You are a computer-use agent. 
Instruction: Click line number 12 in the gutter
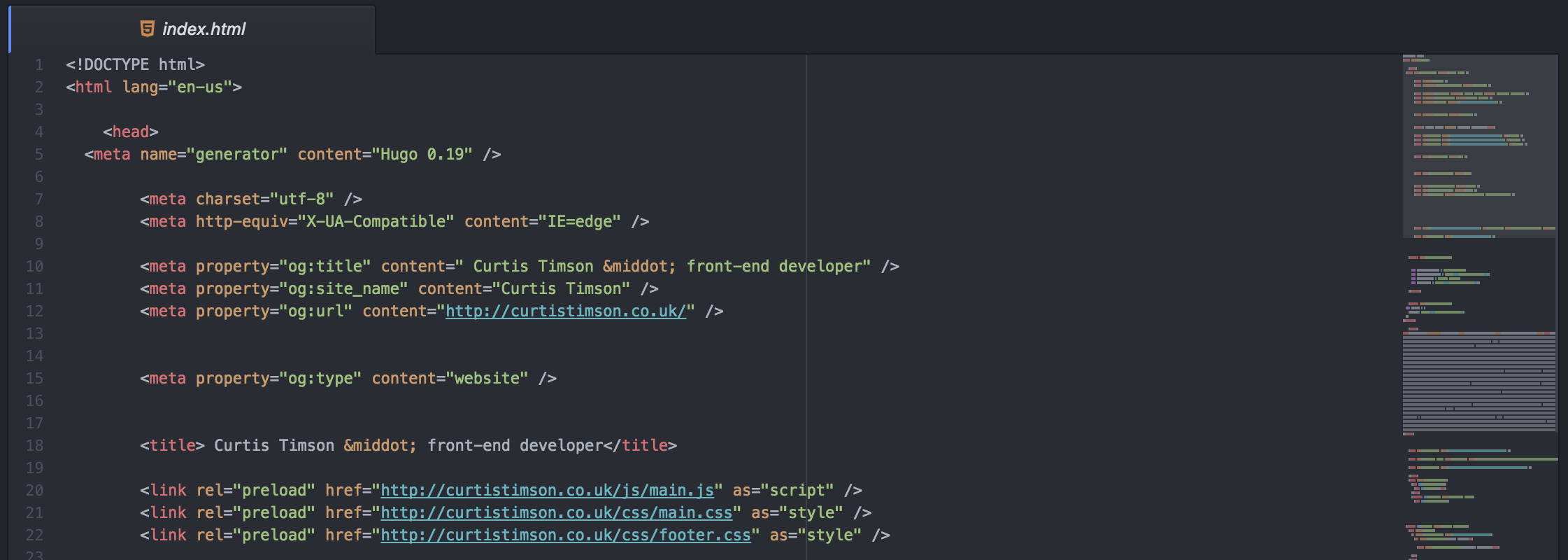point(35,311)
